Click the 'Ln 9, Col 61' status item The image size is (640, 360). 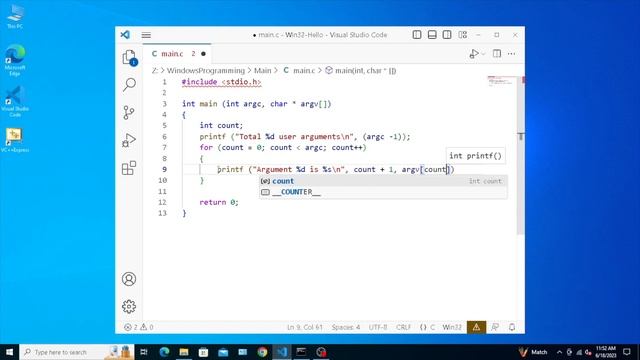click(304, 327)
